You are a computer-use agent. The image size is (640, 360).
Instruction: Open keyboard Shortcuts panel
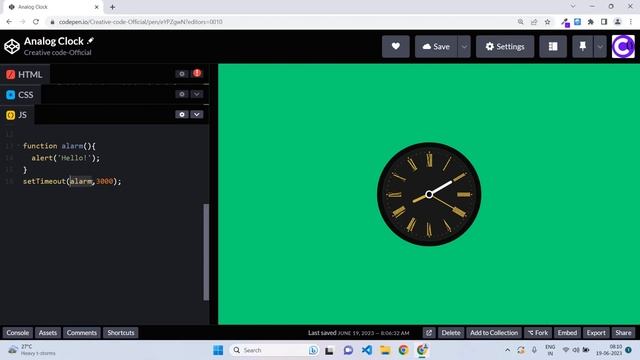[121, 333]
